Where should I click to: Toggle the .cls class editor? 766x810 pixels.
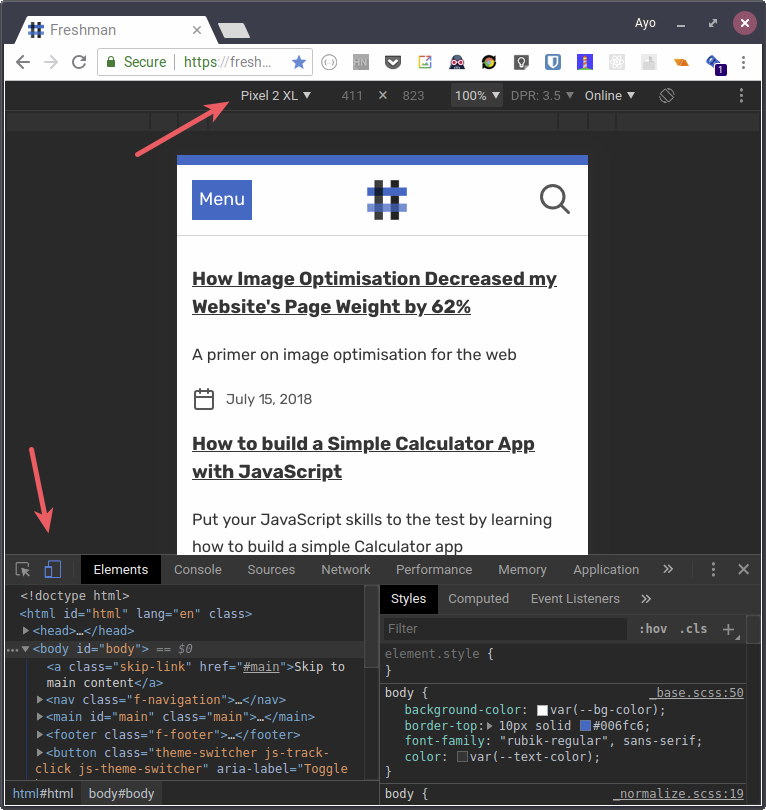(x=693, y=629)
